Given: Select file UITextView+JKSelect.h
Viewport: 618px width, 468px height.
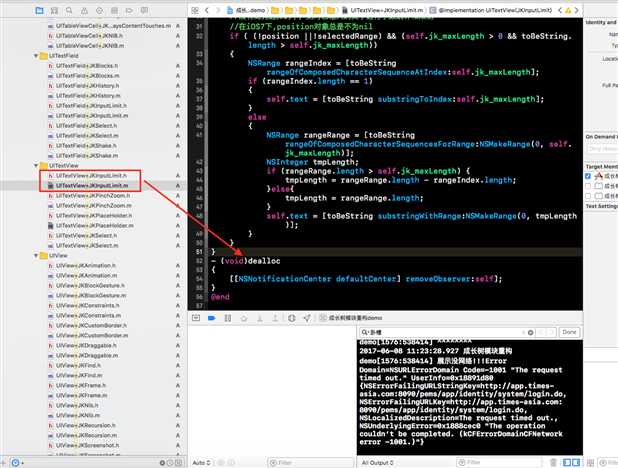Looking at the screenshot, I should pyautogui.click(x=86, y=235).
